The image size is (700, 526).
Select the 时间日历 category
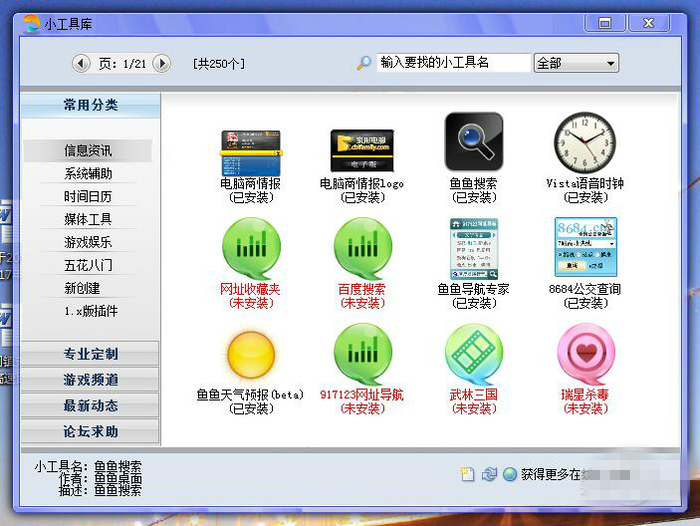(88, 196)
